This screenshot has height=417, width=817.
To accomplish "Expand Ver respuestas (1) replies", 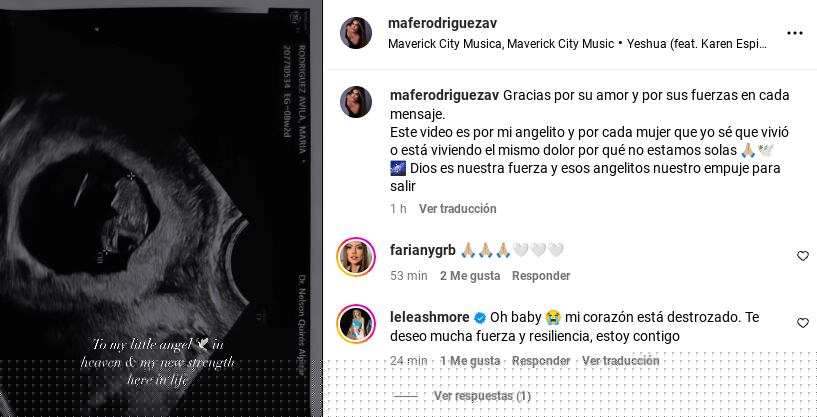I will (x=482, y=396).
